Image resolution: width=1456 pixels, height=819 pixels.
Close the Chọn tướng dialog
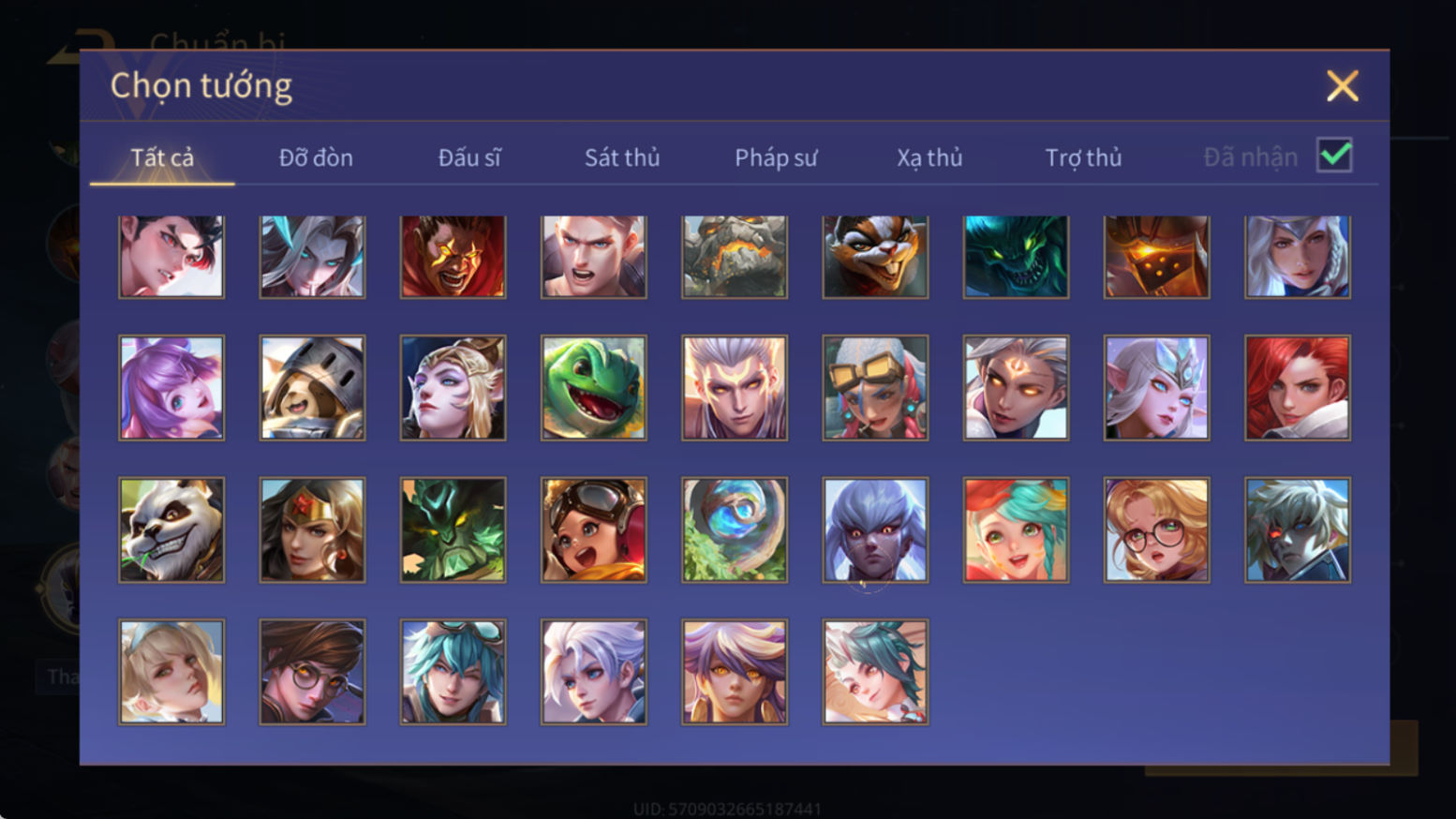pos(1342,86)
